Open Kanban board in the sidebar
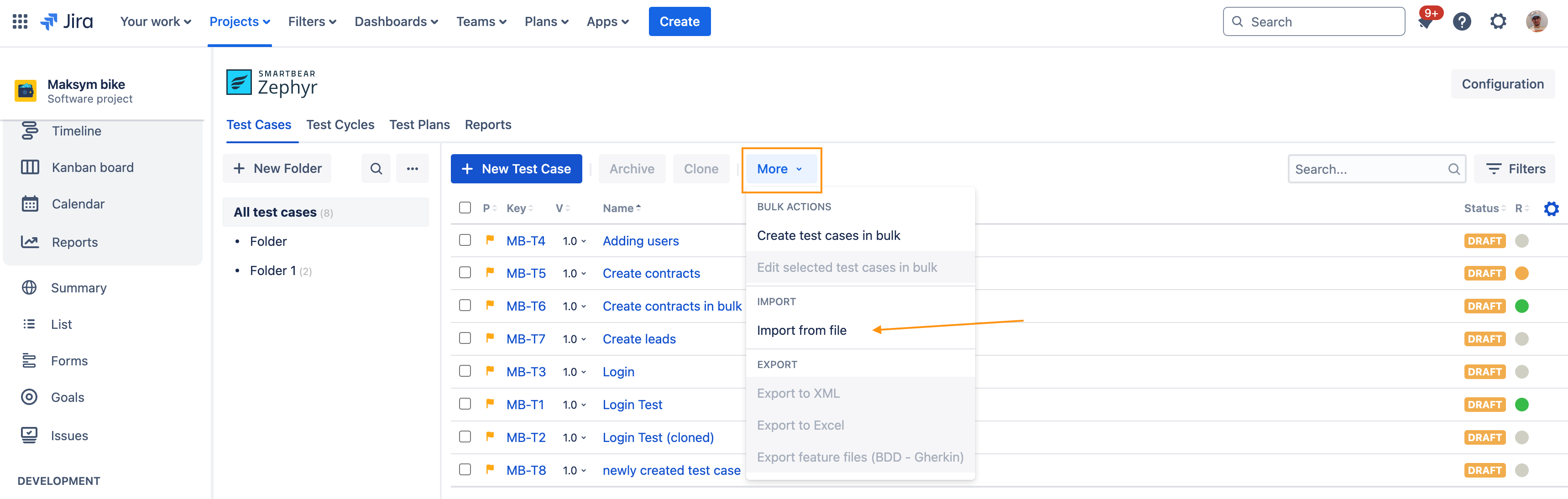This screenshot has width=1568, height=499. (x=93, y=167)
